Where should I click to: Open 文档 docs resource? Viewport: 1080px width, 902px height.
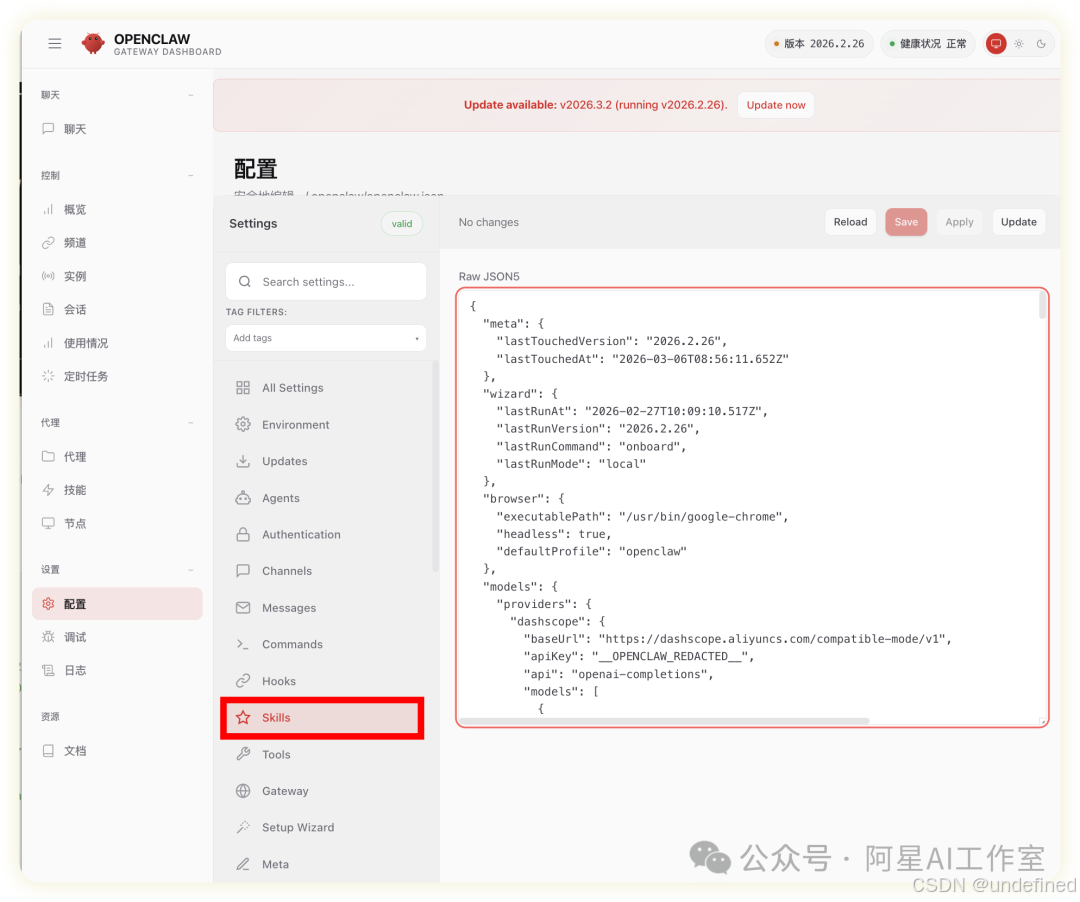tap(117, 751)
